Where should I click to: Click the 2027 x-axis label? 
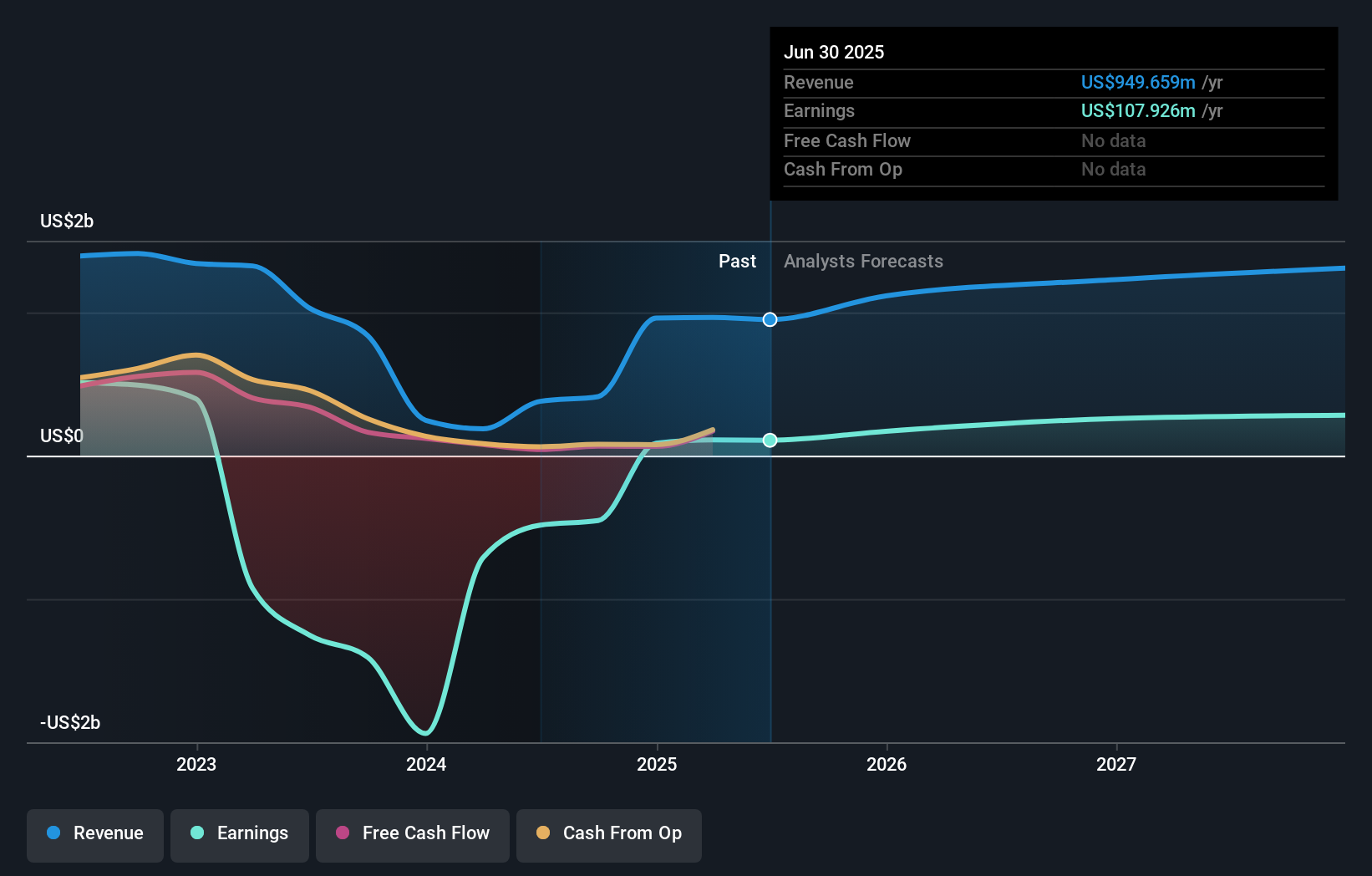(1116, 764)
